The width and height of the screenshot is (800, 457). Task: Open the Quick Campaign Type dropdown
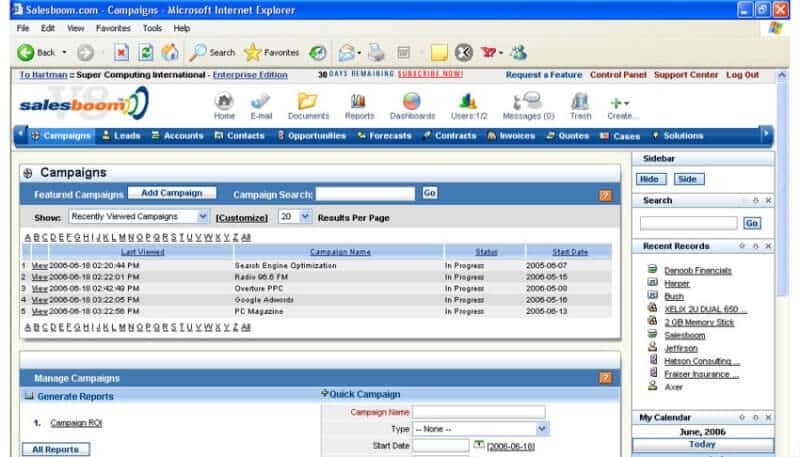pyautogui.click(x=480, y=429)
